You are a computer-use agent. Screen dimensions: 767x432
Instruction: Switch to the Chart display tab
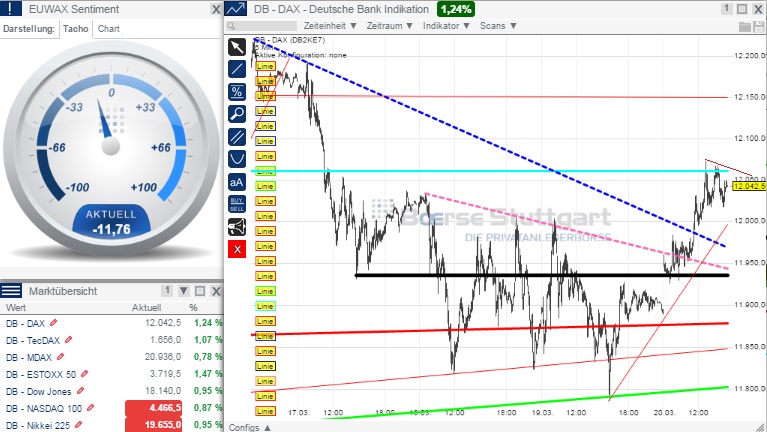[109, 29]
